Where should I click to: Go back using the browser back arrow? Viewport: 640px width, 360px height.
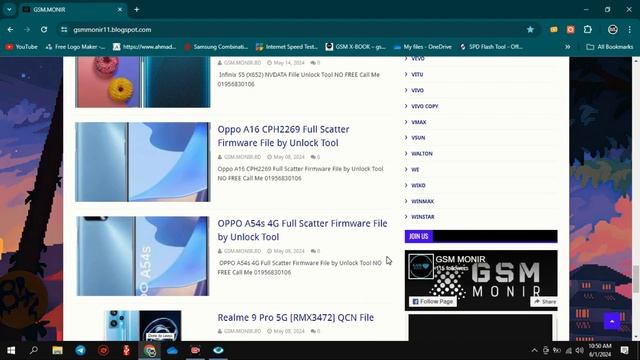(10, 29)
